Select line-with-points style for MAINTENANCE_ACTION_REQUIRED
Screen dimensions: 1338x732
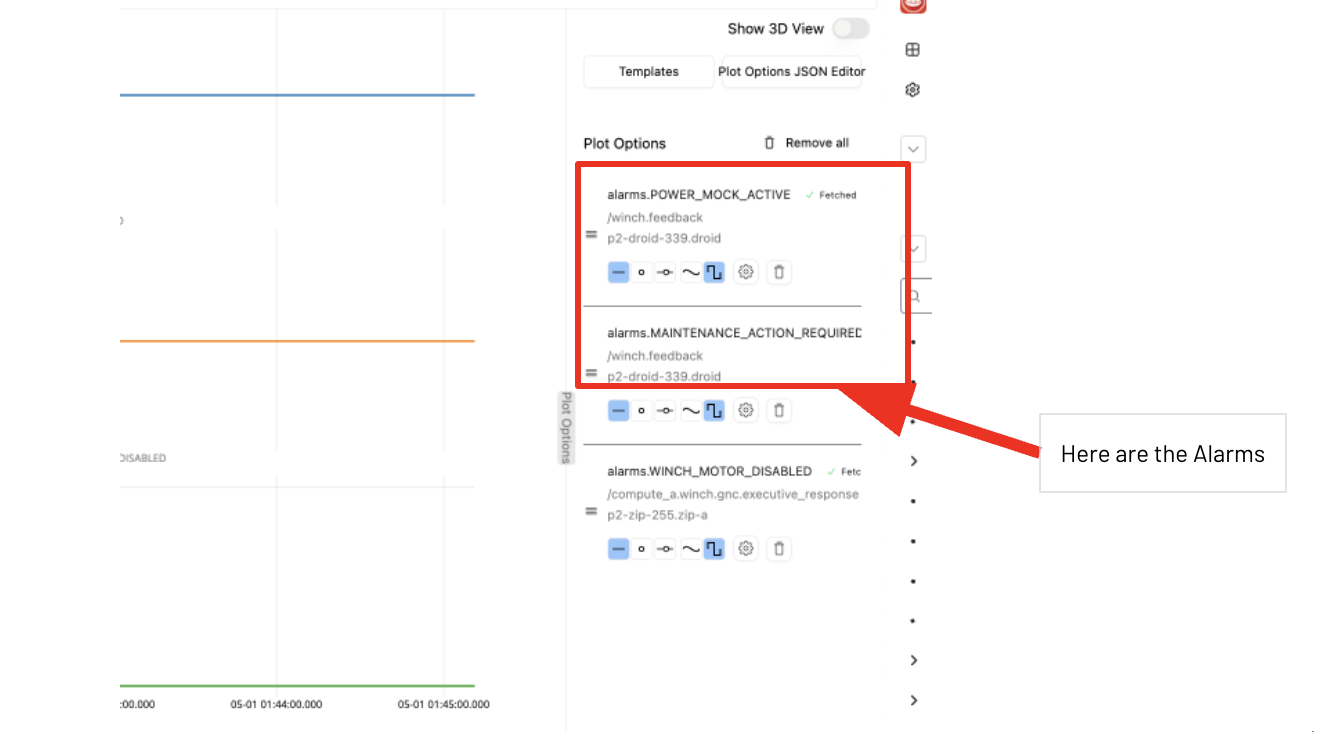tap(666, 410)
